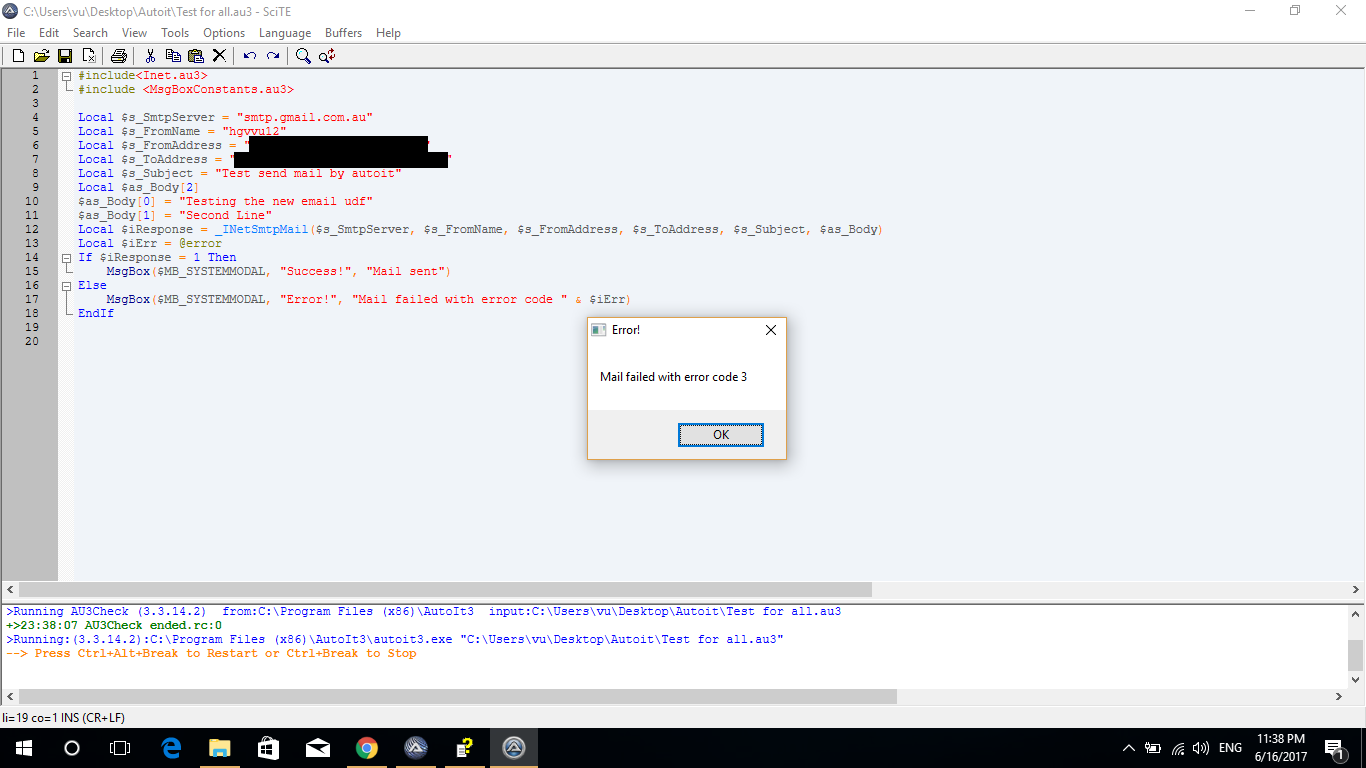The height and width of the screenshot is (768, 1366).
Task: Click the Paste clipboard icon
Action: (196, 56)
